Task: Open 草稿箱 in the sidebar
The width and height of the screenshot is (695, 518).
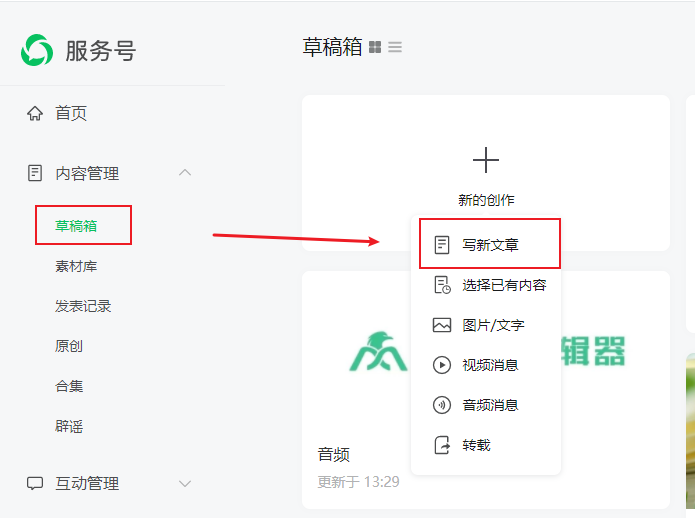Action: [76, 226]
